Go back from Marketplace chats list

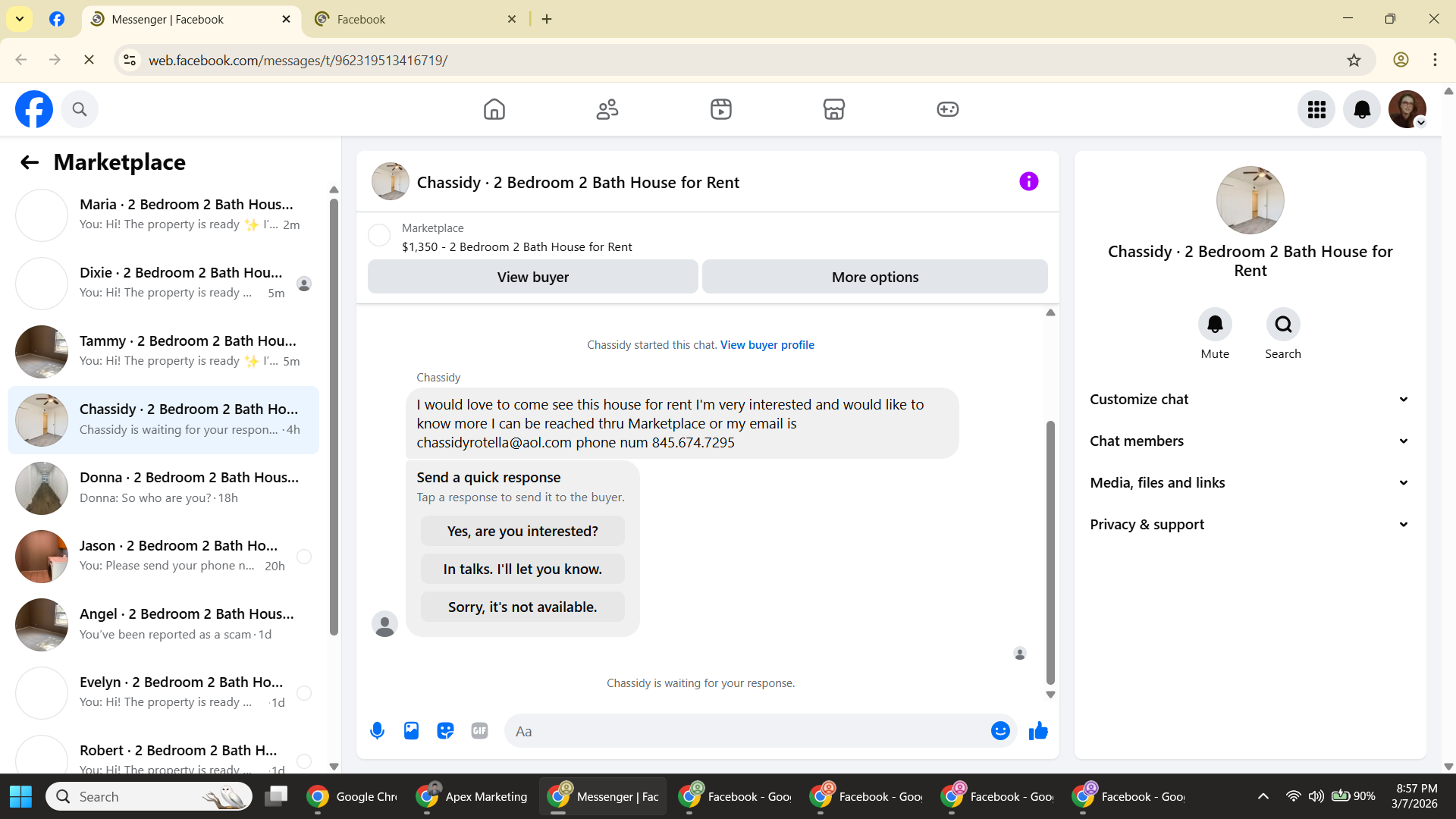[30, 162]
